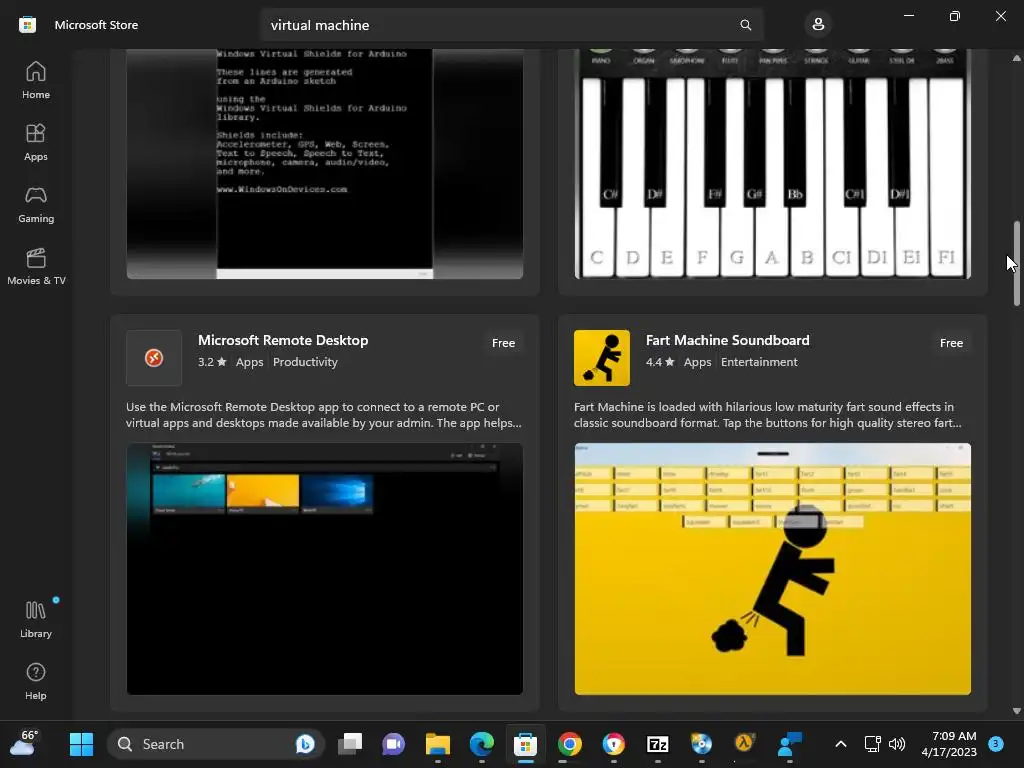Open Fart Machine Soundboard screenshot thumbnail
Image resolution: width=1024 pixels, height=768 pixels.
click(x=773, y=569)
